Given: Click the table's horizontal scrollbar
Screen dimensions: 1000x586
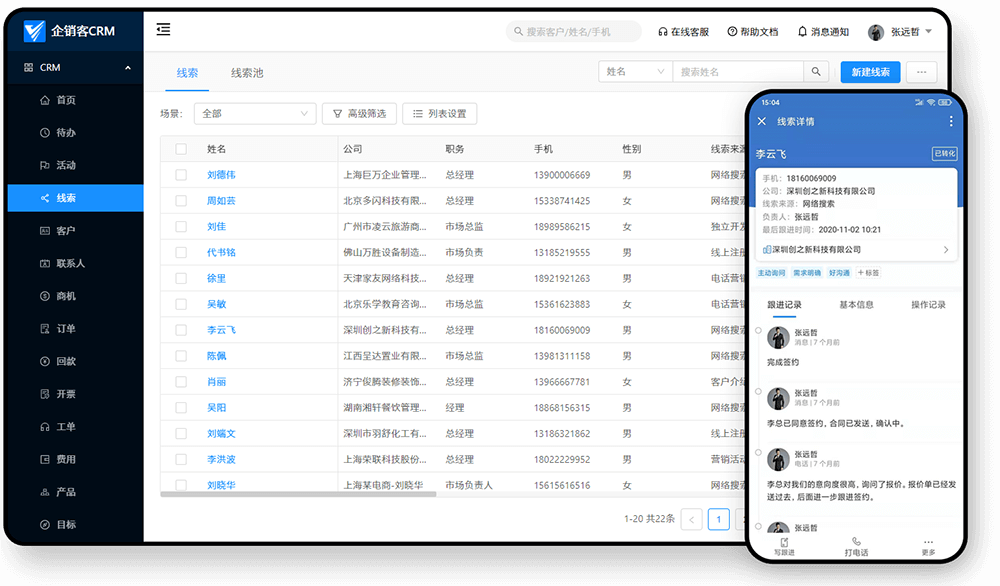Looking at the screenshot, I should click(x=298, y=494).
